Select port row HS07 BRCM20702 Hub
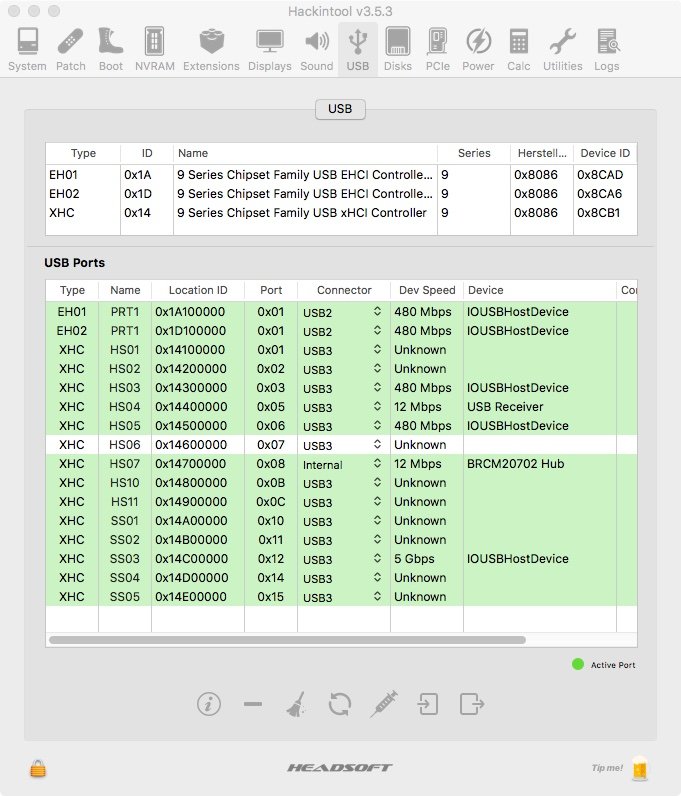 pyautogui.click(x=341, y=463)
